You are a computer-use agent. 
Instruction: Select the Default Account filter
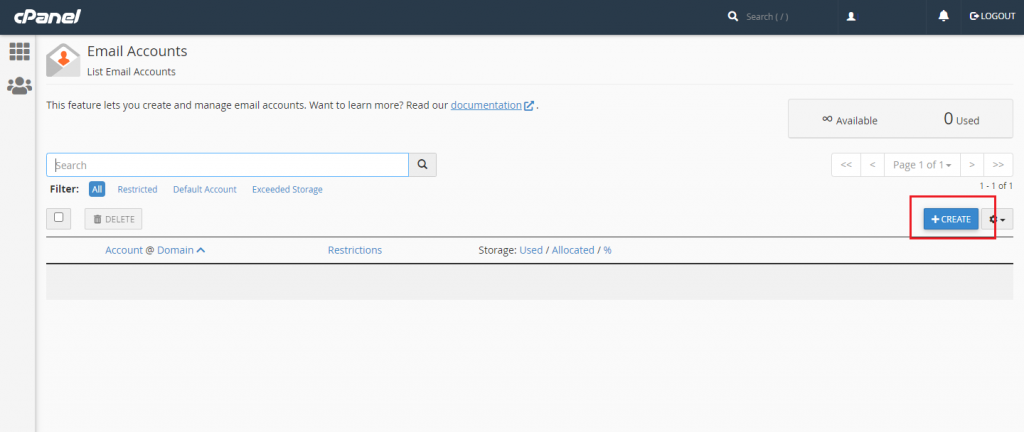coord(204,189)
